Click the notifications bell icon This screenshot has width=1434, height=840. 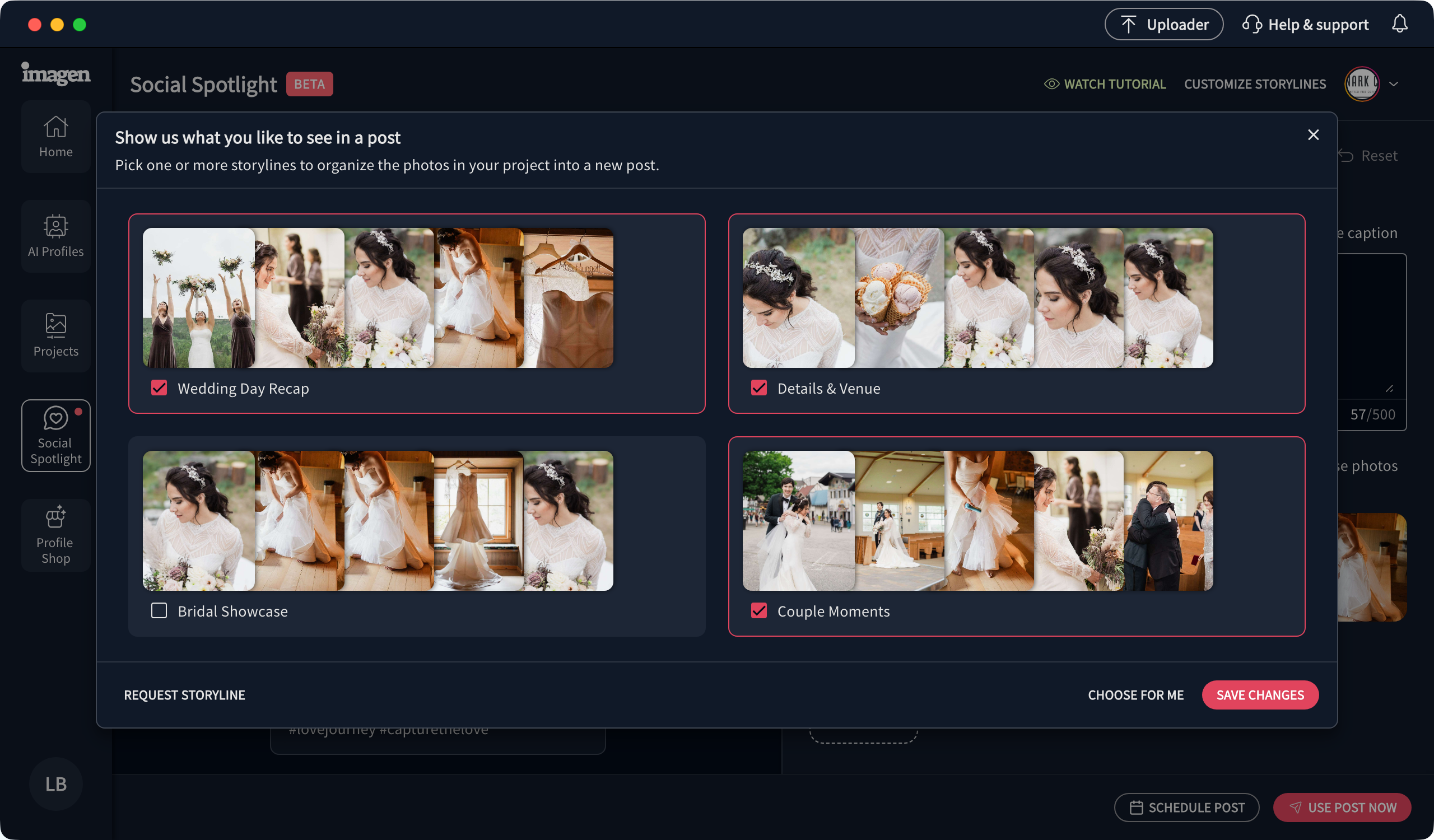pos(1399,24)
